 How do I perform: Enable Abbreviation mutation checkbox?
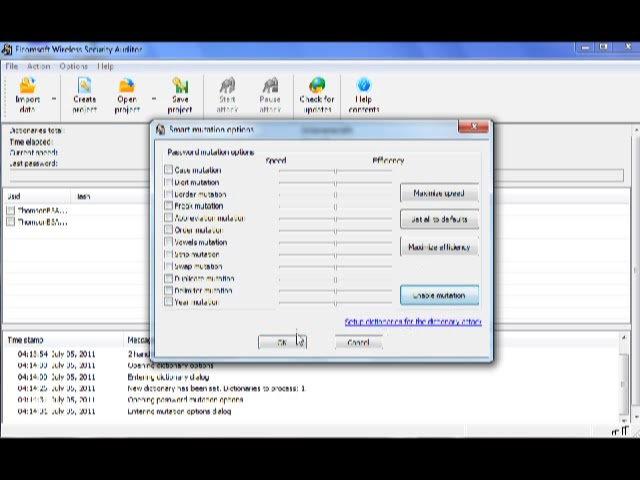click(x=169, y=218)
